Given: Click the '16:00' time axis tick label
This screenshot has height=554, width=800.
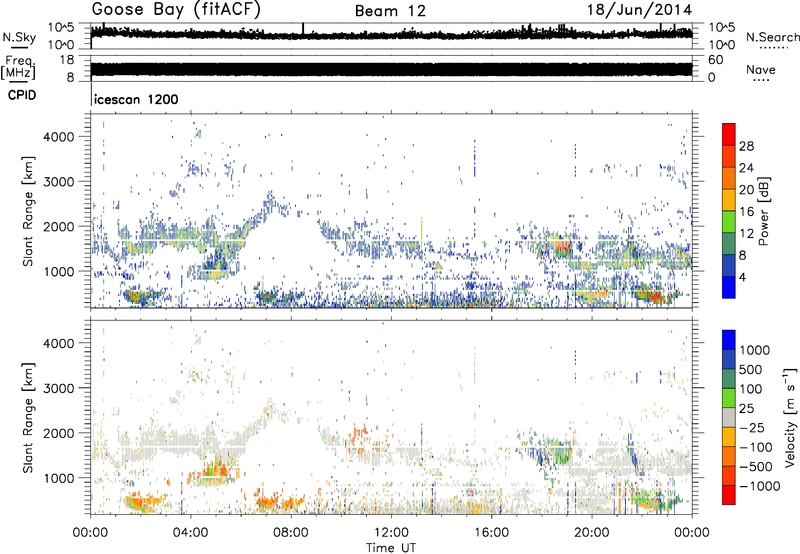Looking at the screenshot, I should (491, 533).
